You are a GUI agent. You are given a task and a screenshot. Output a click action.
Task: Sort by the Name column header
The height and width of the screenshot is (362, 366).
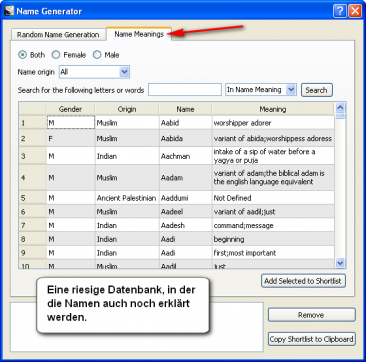pos(185,109)
